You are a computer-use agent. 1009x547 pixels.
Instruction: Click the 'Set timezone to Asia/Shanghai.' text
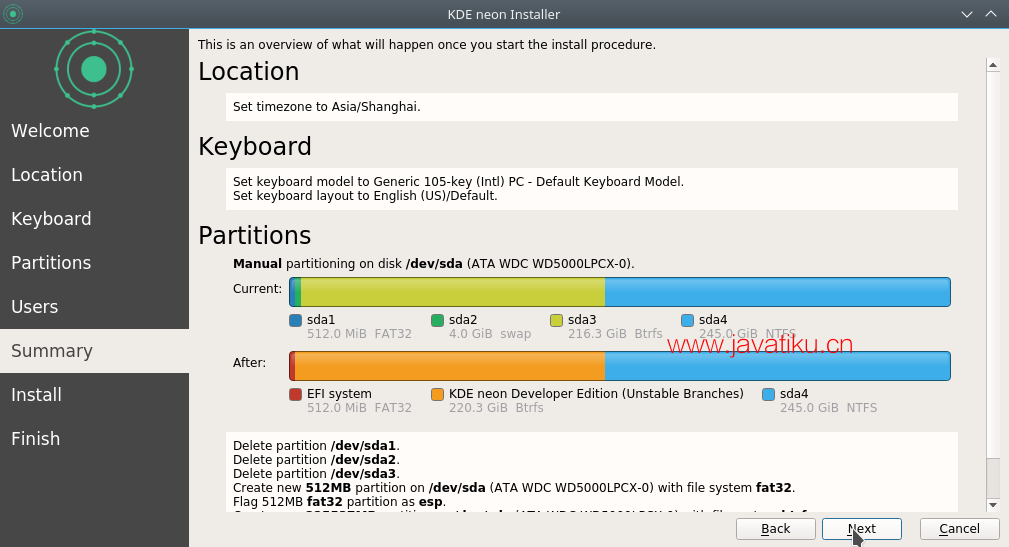326,107
